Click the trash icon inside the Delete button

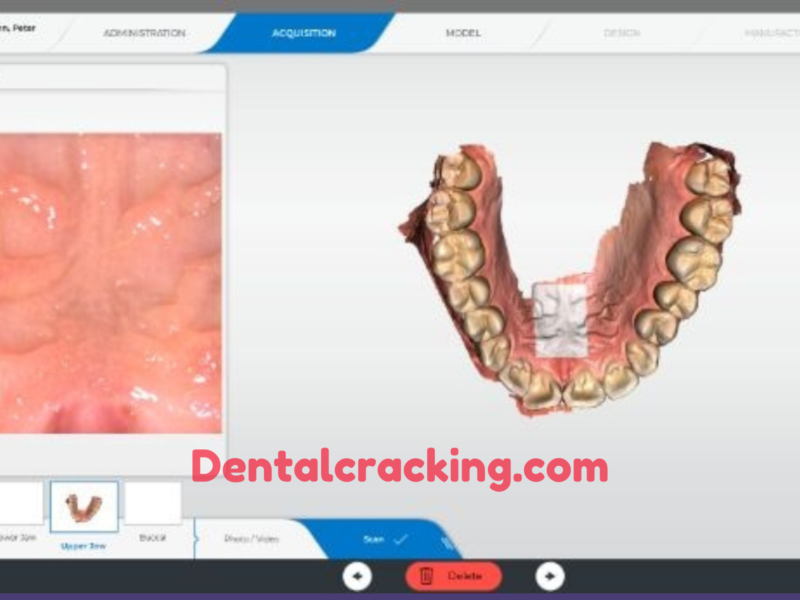[x=427, y=576]
